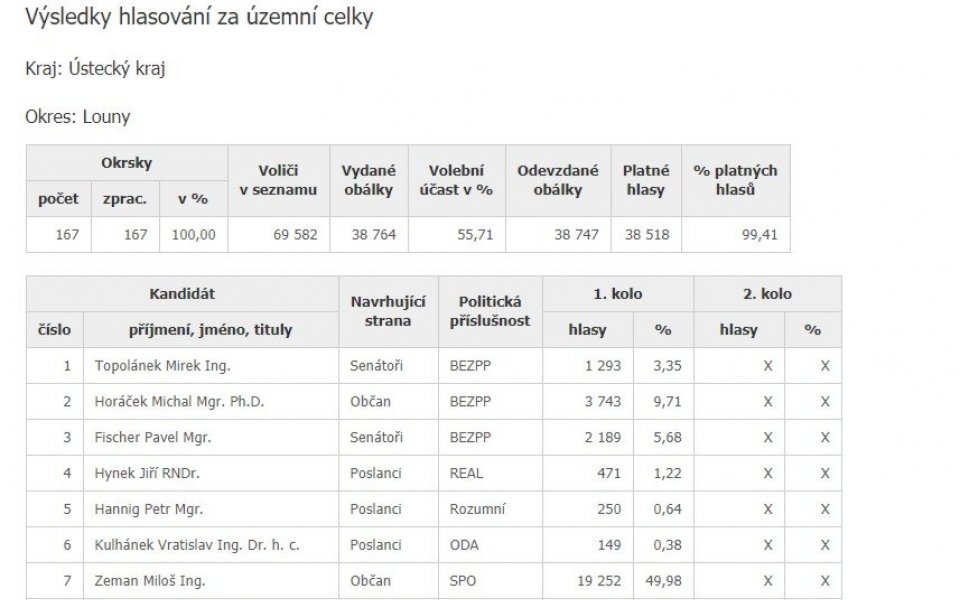
Task: Click Horáček Michal Mgr. Ph.D. name
Action: pos(179,402)
